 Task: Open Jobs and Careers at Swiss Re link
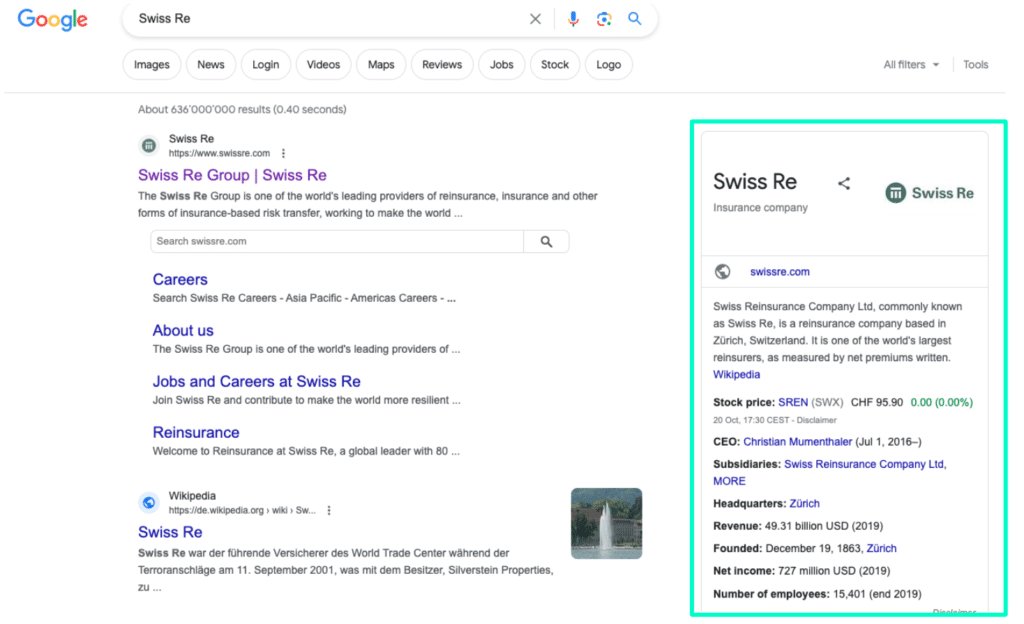click(257, 381)
